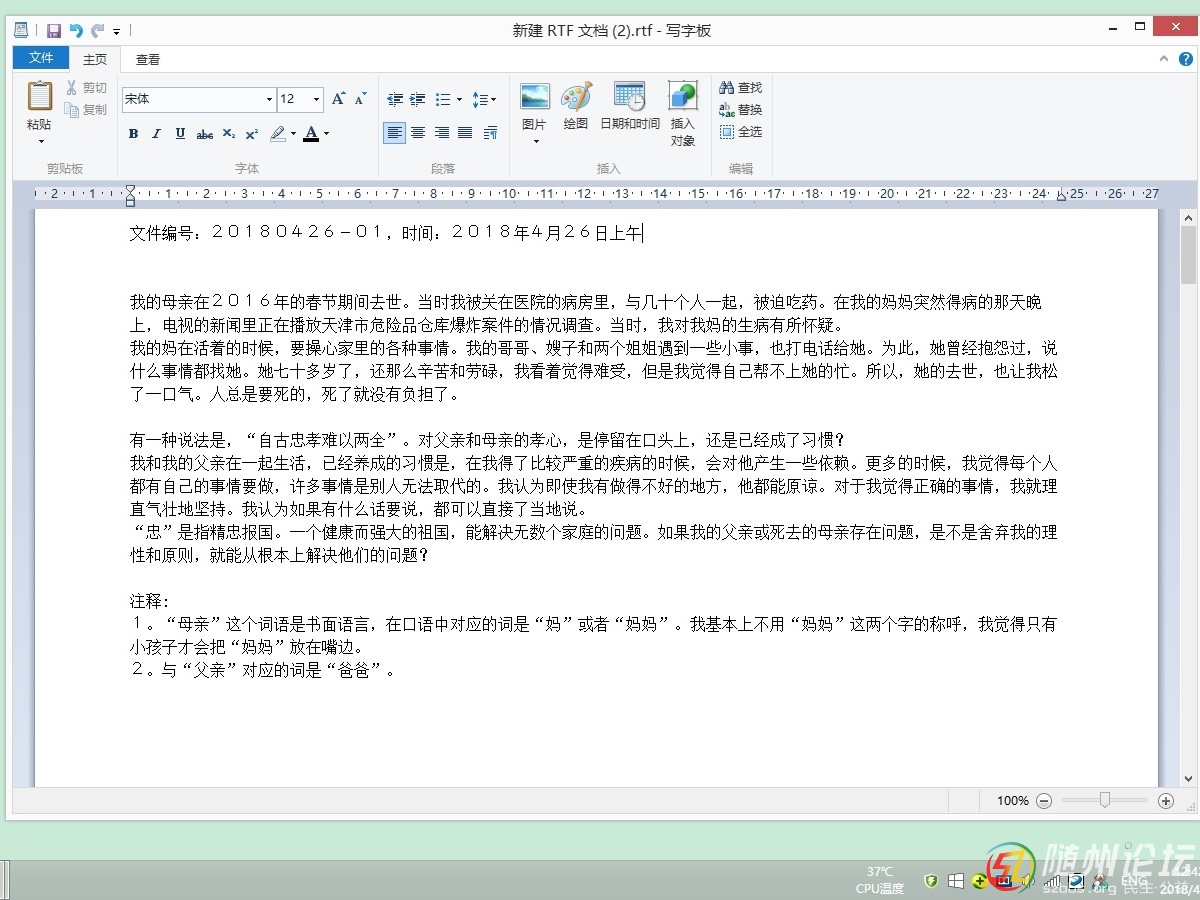Open the 文件 file menu

(x=41, y=58)
